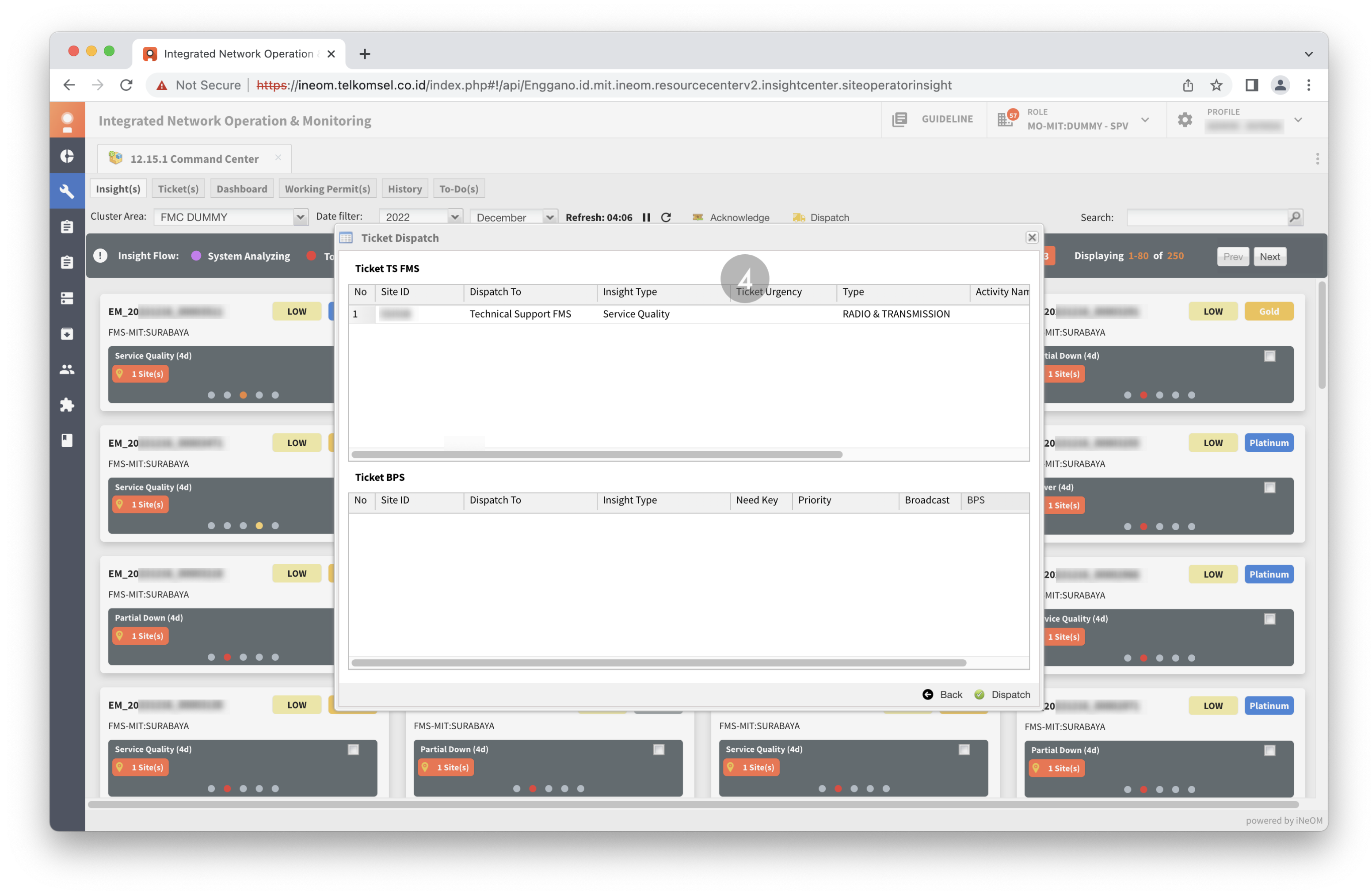Click the orange iNeOM logo icon
Screen dimensions: 1372x895
67,121
